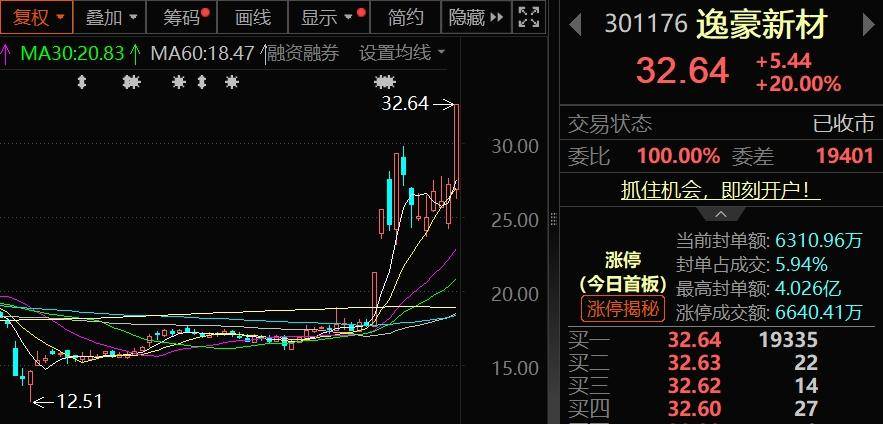
Task: Click the first event marker above chart
Action: point(82,83)
